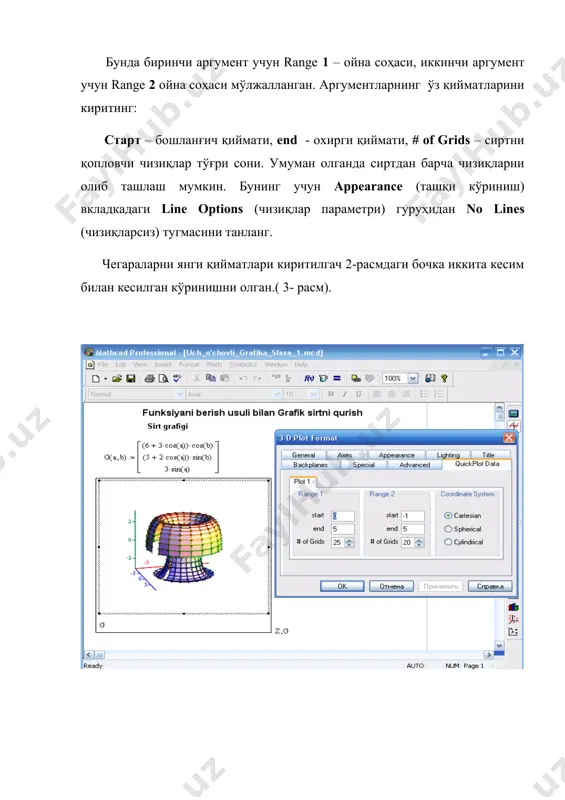Screen dimensions: 565x800
Task: Switch to the Backplanes tab
Action: (x=310, y=465)
